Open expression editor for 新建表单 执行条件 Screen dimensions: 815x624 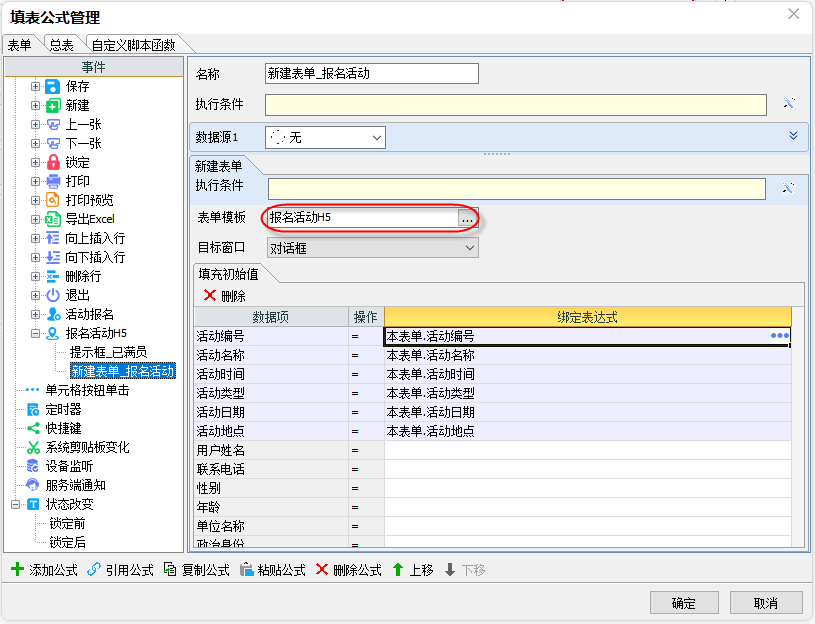[x=789, y=188]
